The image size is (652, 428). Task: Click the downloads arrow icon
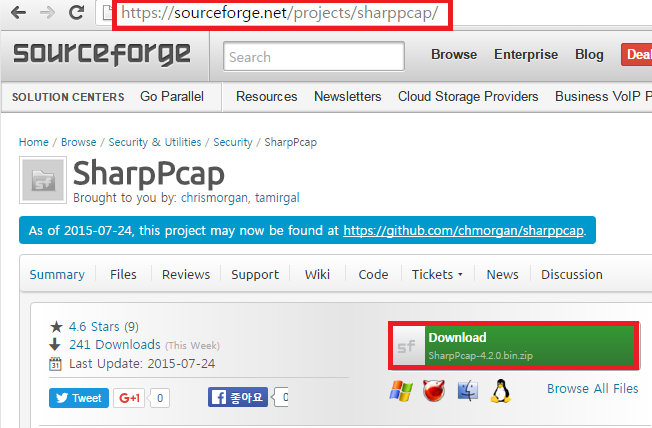coord(55,345)
